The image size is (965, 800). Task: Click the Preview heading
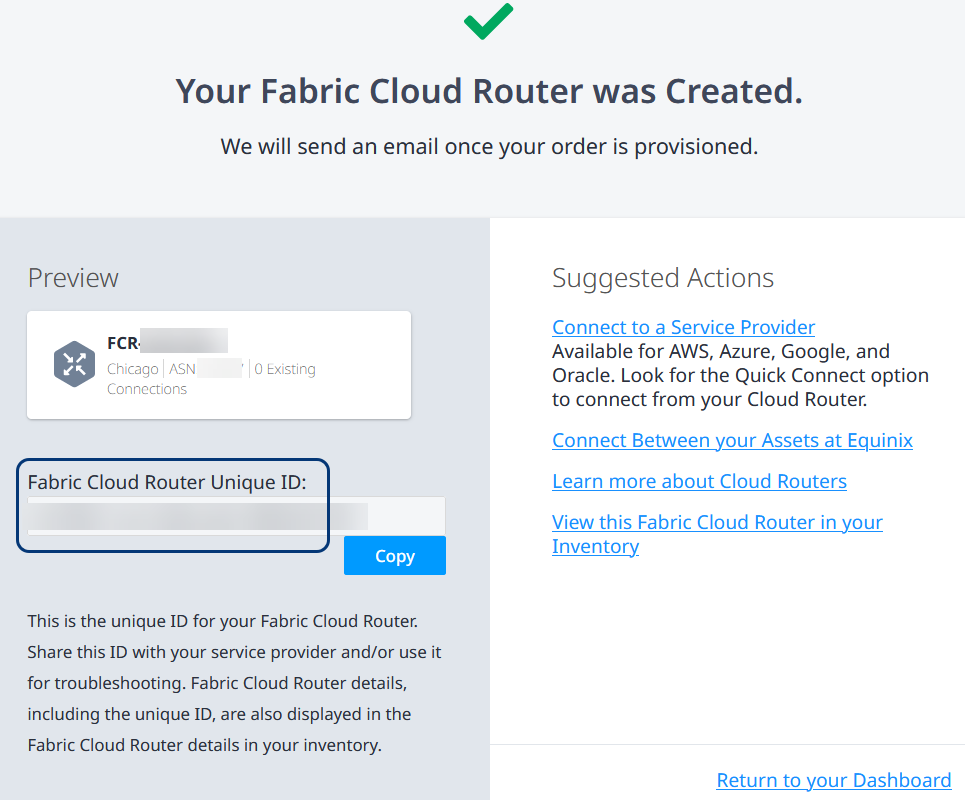[73, 278]
